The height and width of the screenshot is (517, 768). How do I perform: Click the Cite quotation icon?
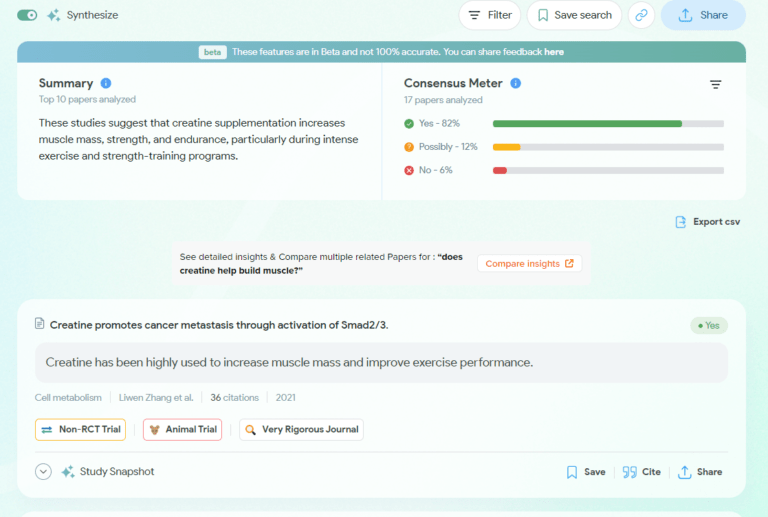click(x=629, y=472)
